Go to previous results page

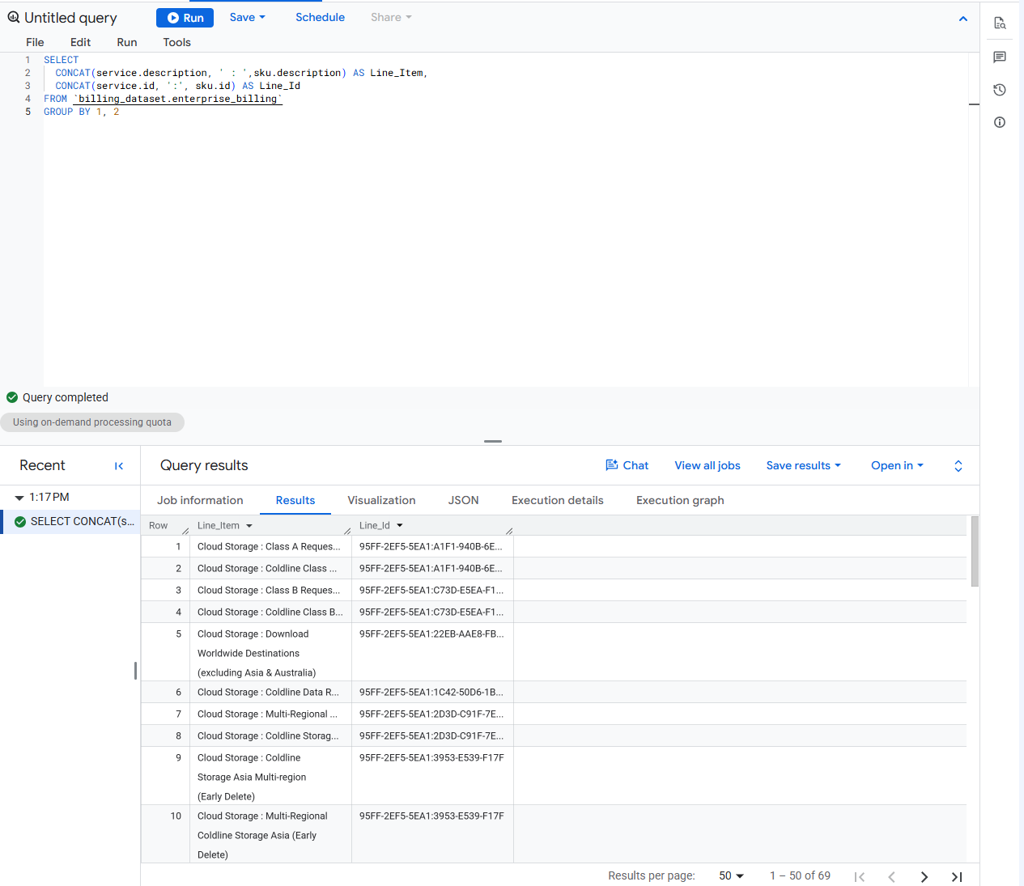point(891,877)
